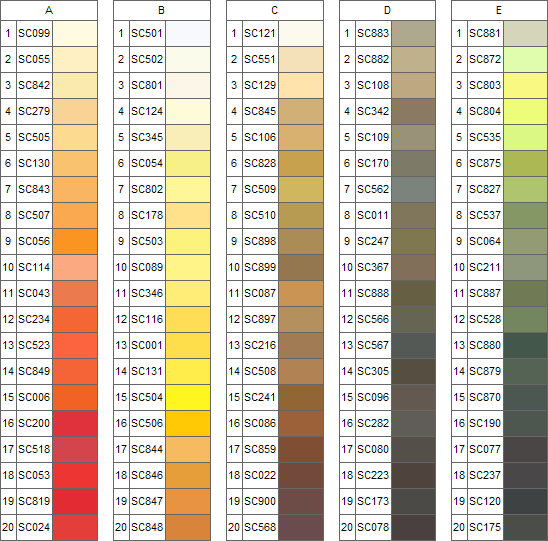Pick the olive SC875 color swatch
Image resolution: width=548 pixels, height=541 pixels.
[x=526, y=163]
